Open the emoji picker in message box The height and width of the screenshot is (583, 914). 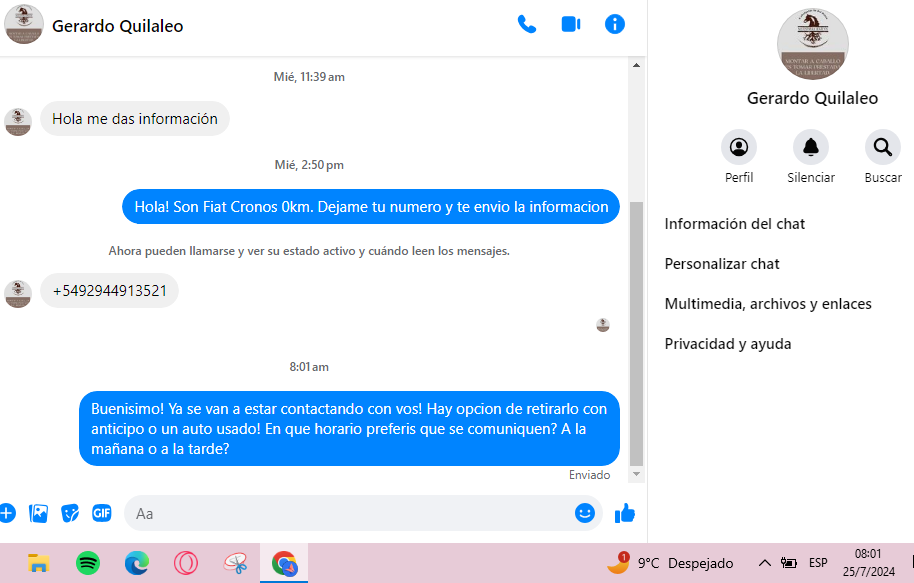tap(585, 513)
